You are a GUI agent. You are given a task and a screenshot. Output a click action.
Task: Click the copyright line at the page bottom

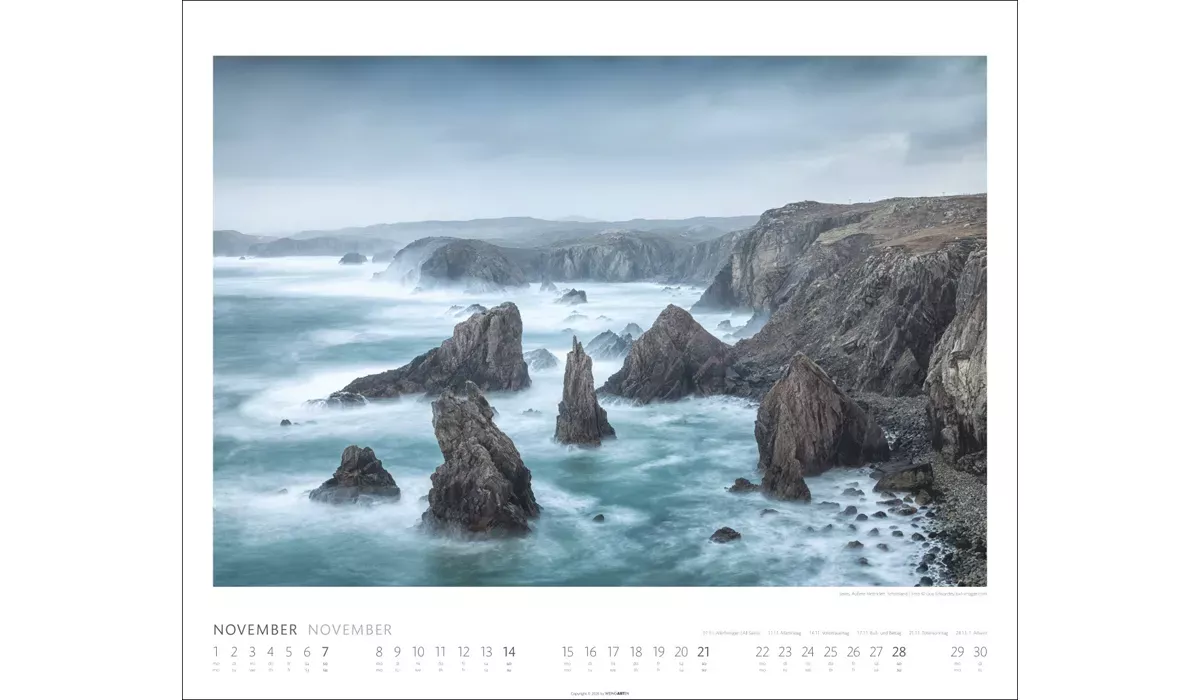click(x=600, y=693)
